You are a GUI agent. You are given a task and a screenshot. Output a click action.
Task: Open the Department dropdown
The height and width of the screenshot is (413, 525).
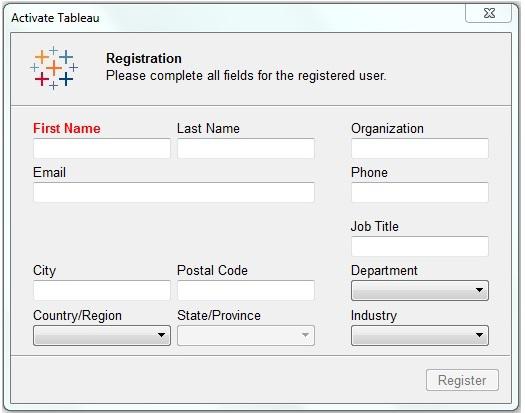coord(420,290)
